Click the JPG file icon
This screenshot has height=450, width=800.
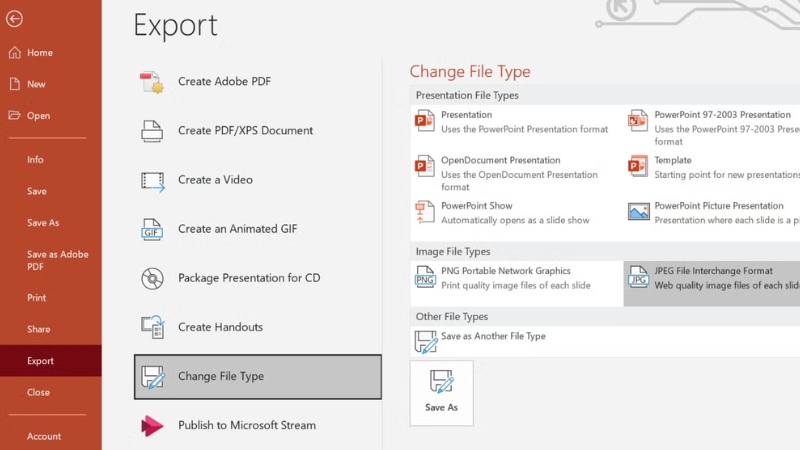638,277
